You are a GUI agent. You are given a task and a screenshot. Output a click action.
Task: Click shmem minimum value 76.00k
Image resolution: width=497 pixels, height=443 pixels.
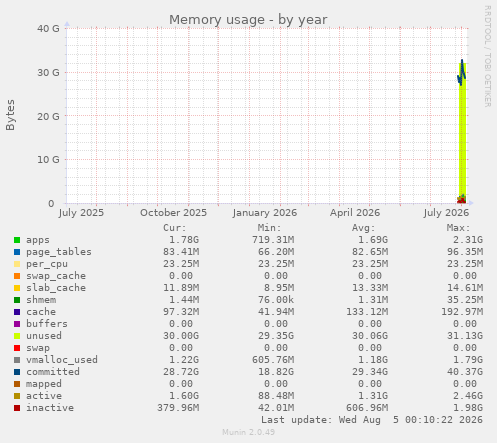tap(276, 300)
